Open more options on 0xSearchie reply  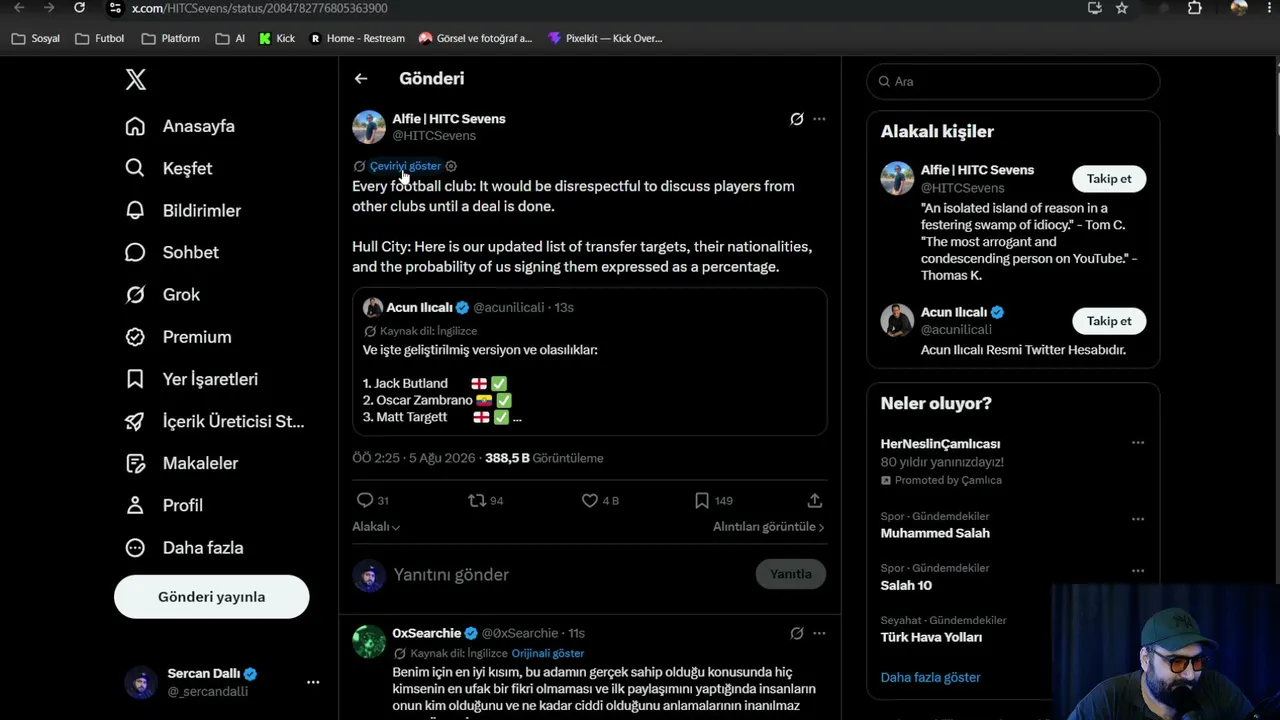(819, 633)
